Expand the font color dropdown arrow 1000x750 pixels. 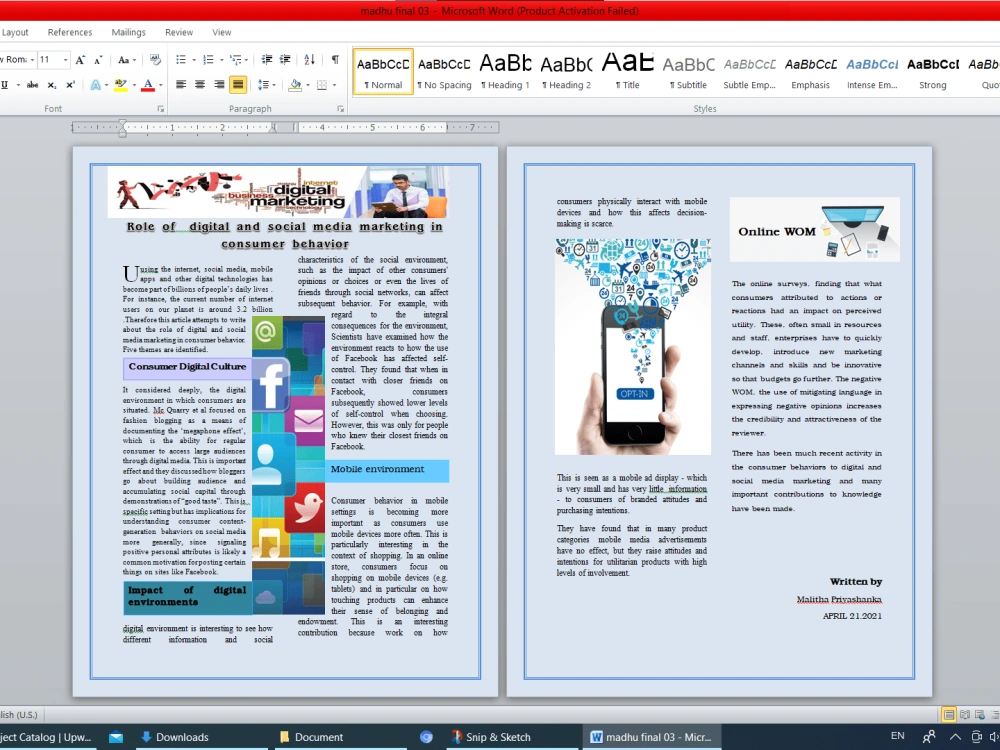pos(161,85)
